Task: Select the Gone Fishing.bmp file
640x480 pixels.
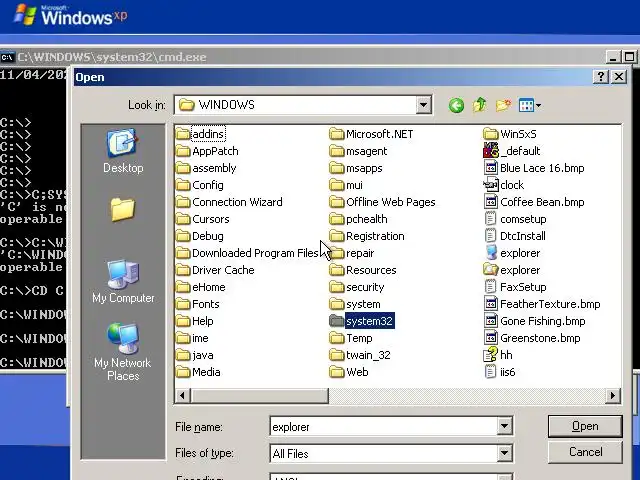Action: [x=535, y=321]
